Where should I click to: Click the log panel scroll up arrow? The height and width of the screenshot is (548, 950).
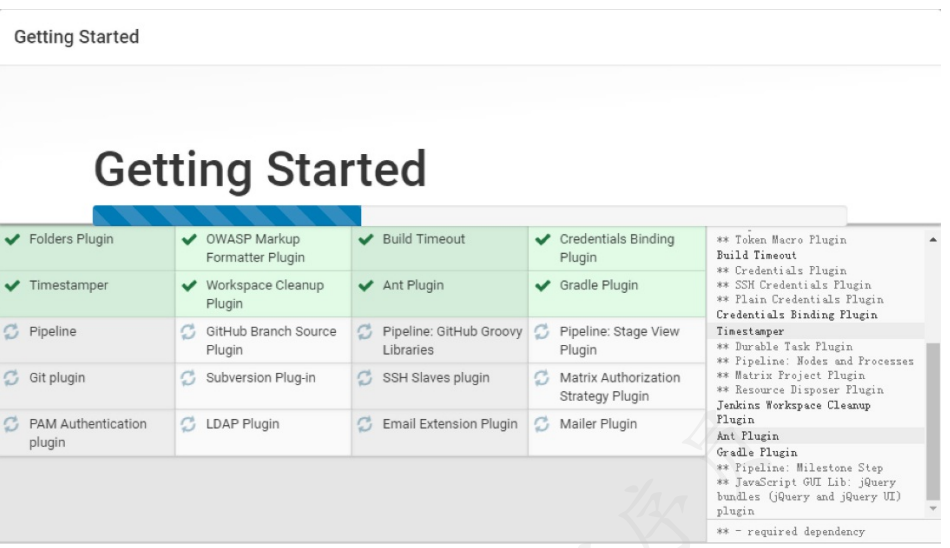tap(933, 240)
